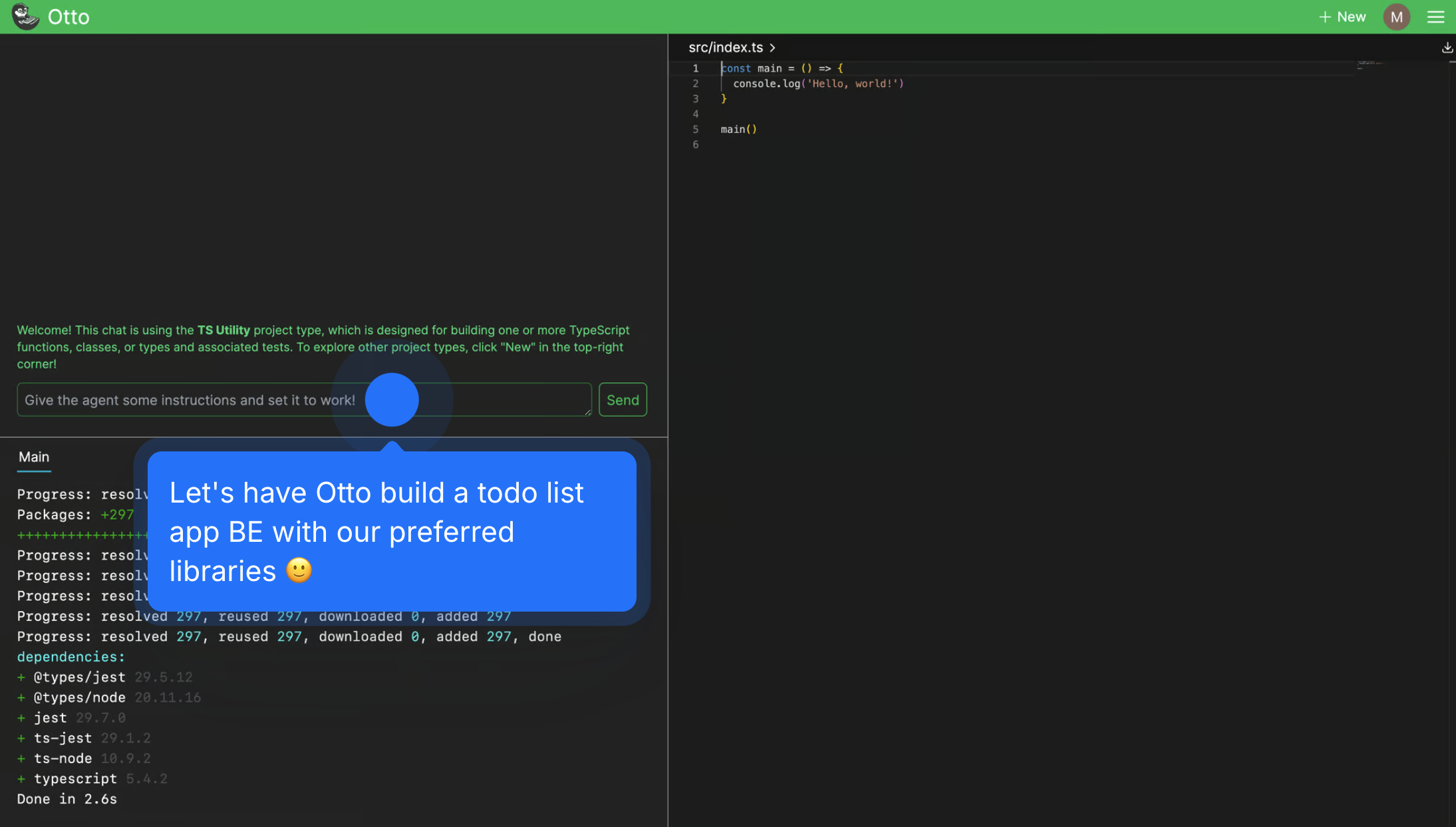
Task: Click line number 1 in the editor gutter
Action: (696, 68)
